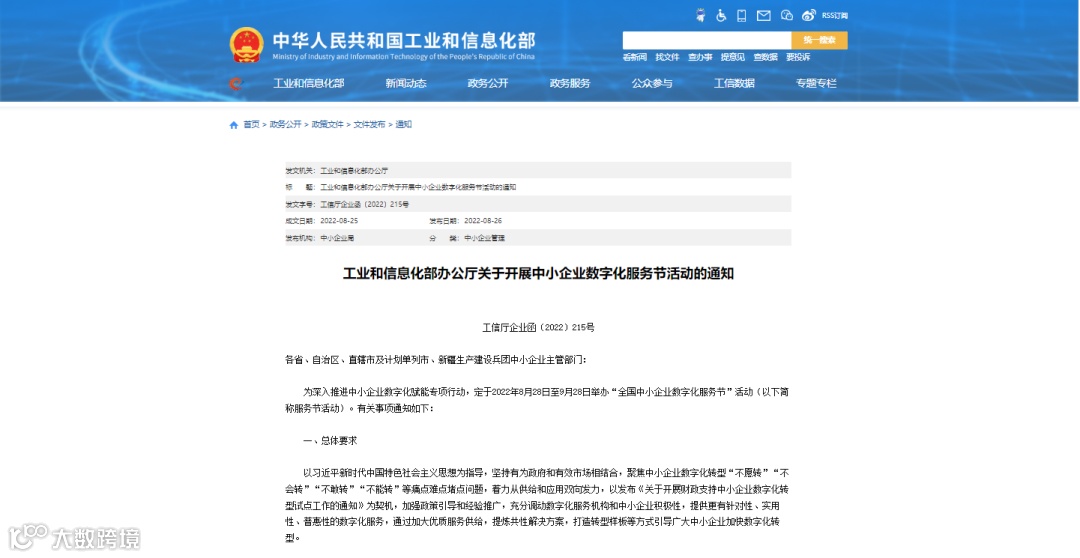Click the orange 统一搜索 button

pyautogui.click(x=820, y=40)
